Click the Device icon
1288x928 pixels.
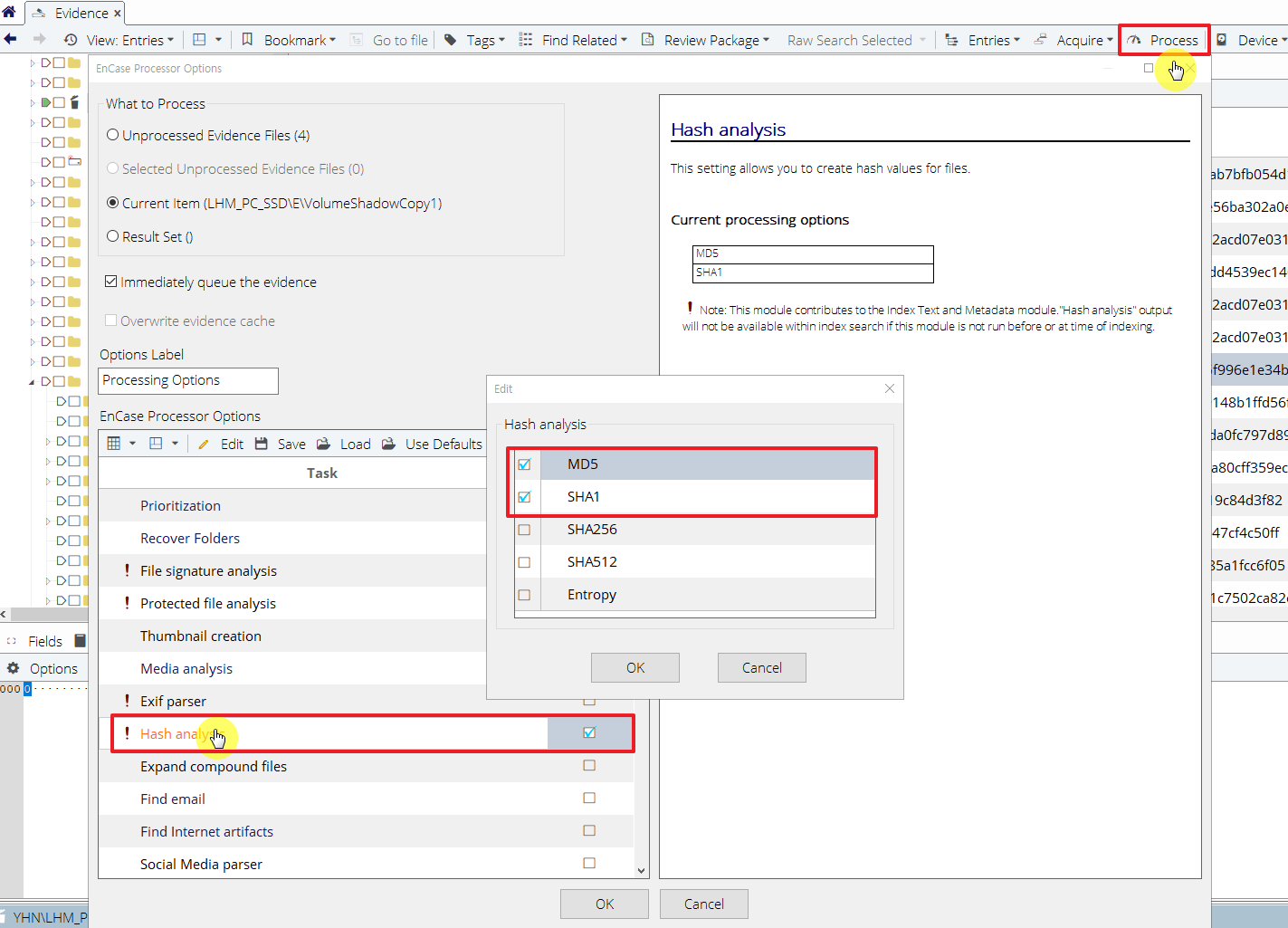[1222, 40]
